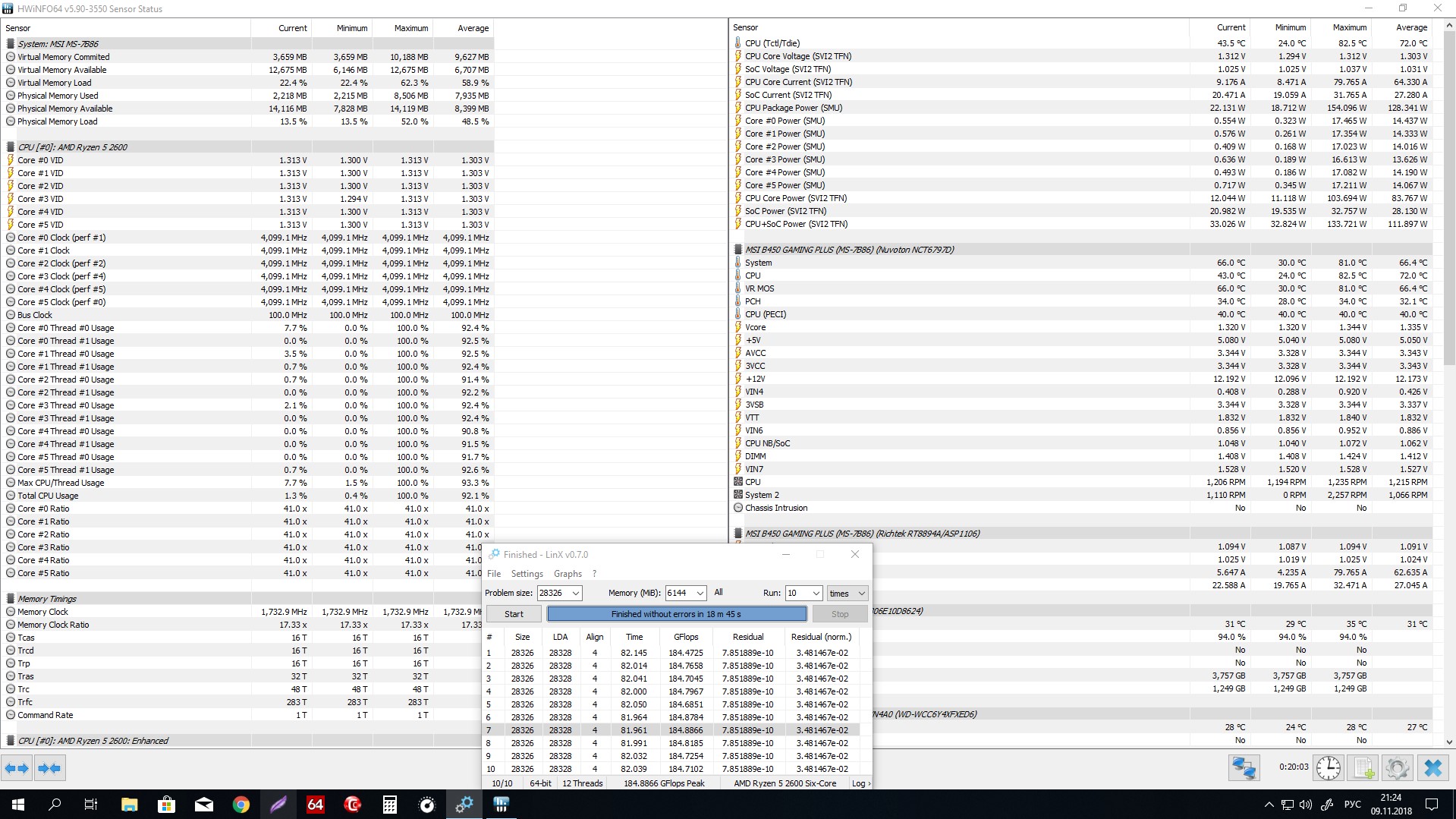1456x819 pixels.
Task: Open the network status tray icon
Action: [x=1287, y=805]
